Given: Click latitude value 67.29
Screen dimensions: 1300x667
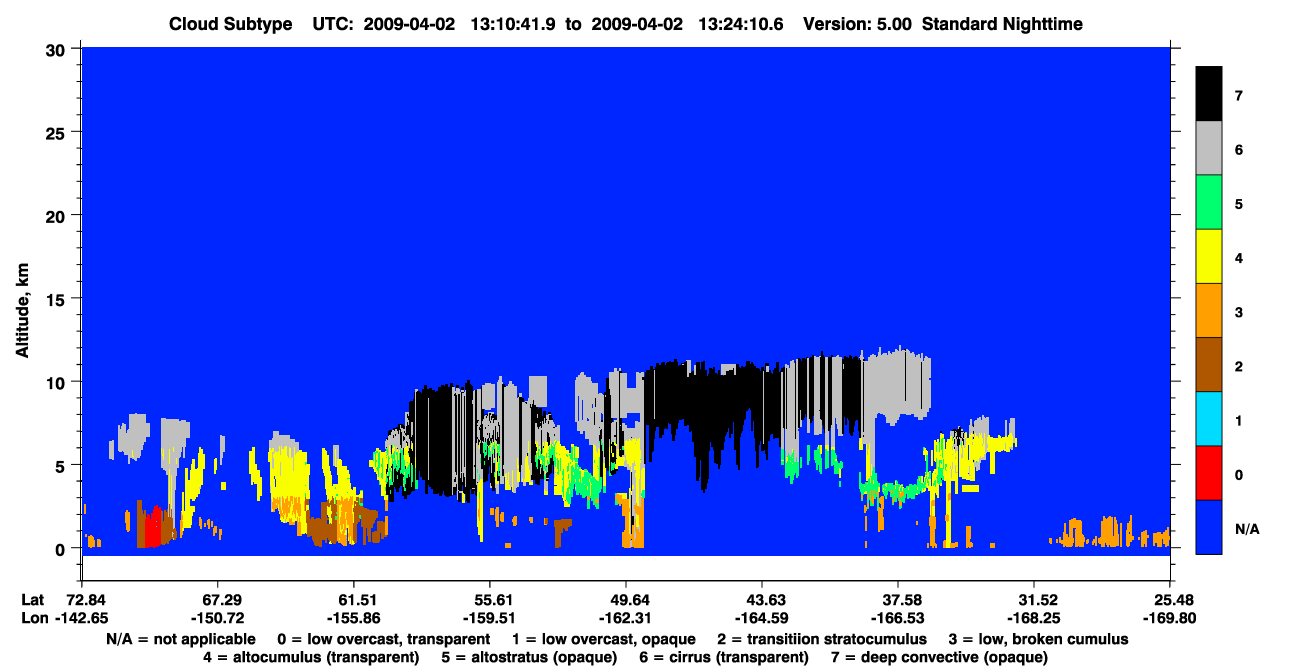Looking at the screenshot, I should pyautogui.click(x=217, y=600).
